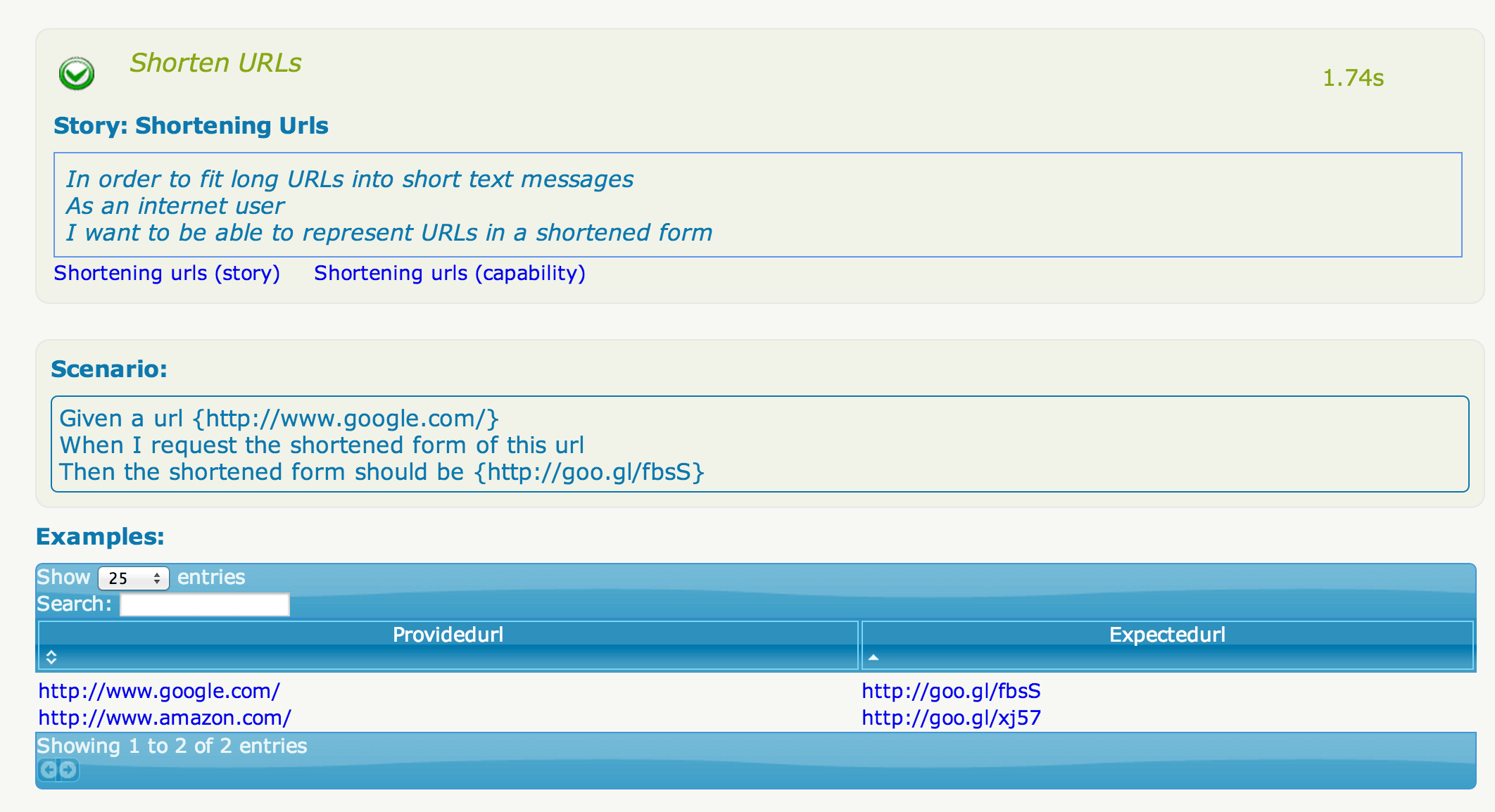1495x812 pixels.
Task: Click the green passed checkmark icon
Action: pos(77,73)
